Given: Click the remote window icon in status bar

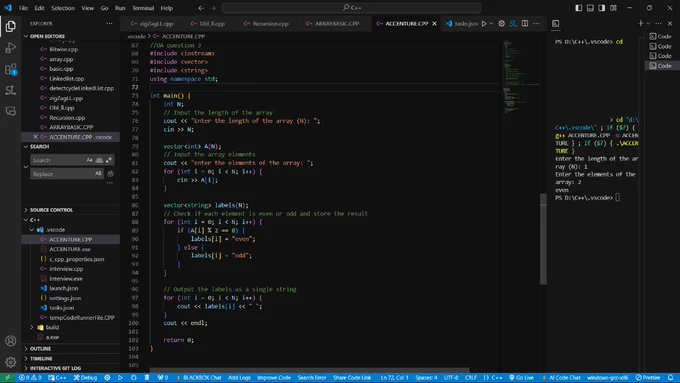Looking at the screenshot, I should 7,378.
